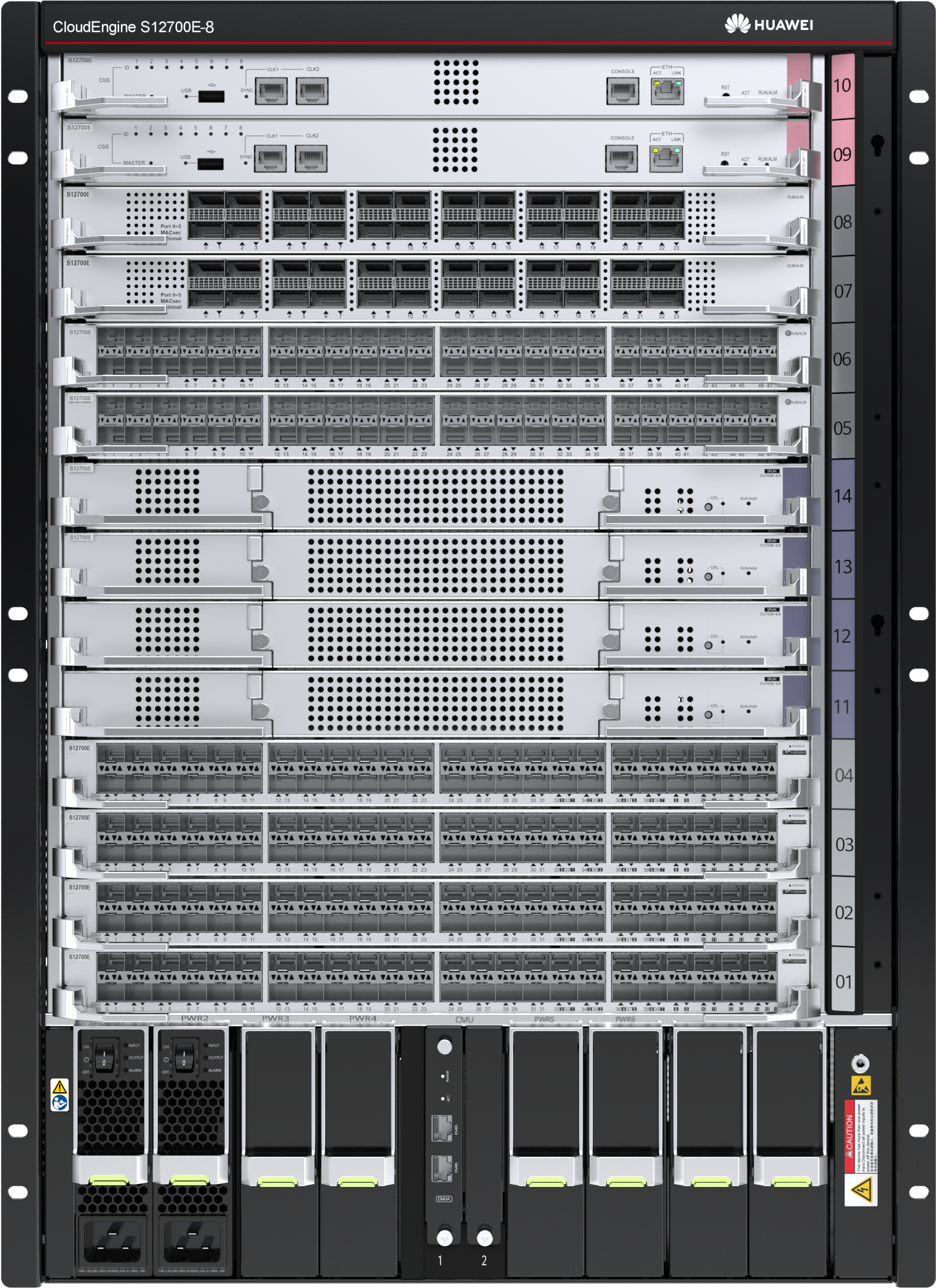Click the RST button on slot 10 card
936x1288 pixels.
(x=726, y=95)
